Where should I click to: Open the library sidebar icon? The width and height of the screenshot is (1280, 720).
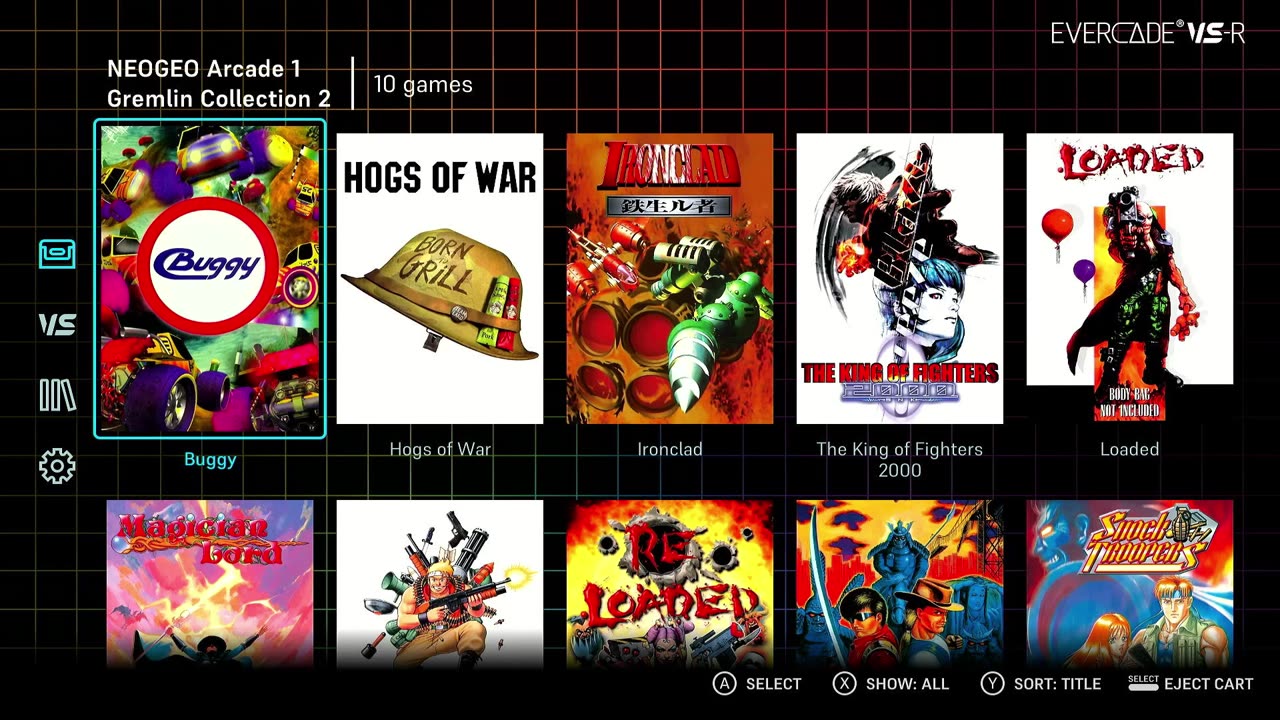pos(57,395)
